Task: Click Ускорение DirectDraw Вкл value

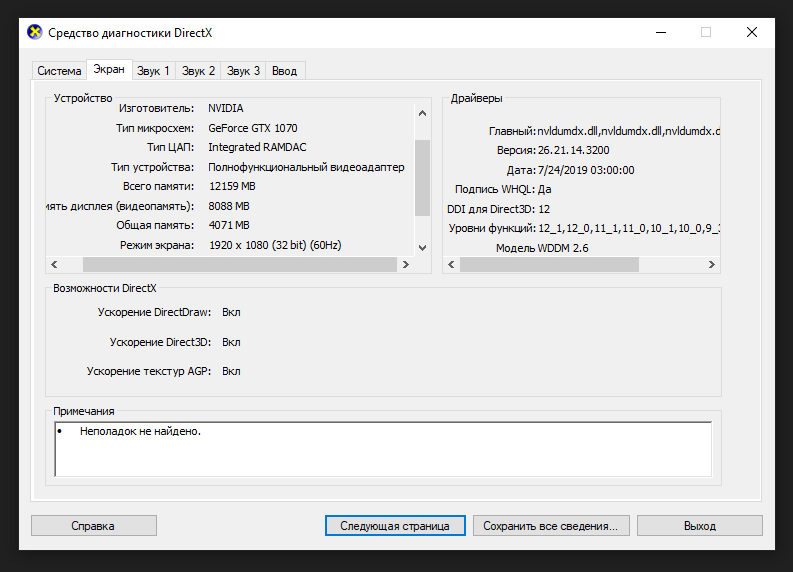Action: click(231, 313)
